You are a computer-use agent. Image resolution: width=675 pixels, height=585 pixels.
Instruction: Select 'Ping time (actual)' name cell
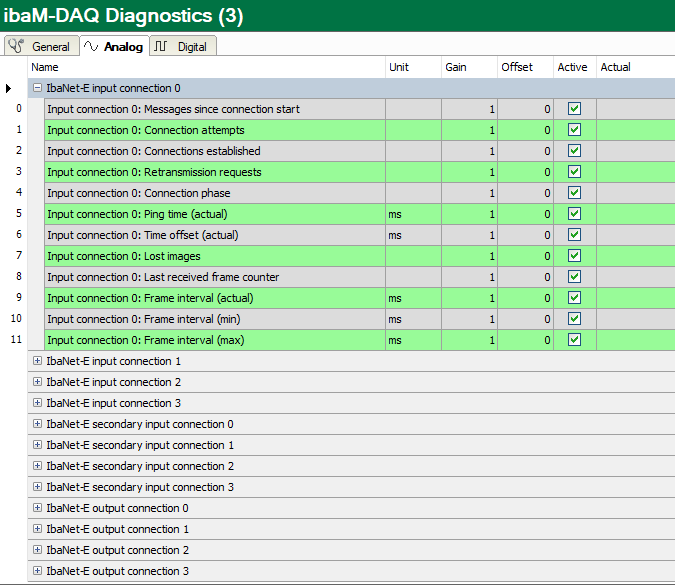pyautogui.click(x=215, y=214)
